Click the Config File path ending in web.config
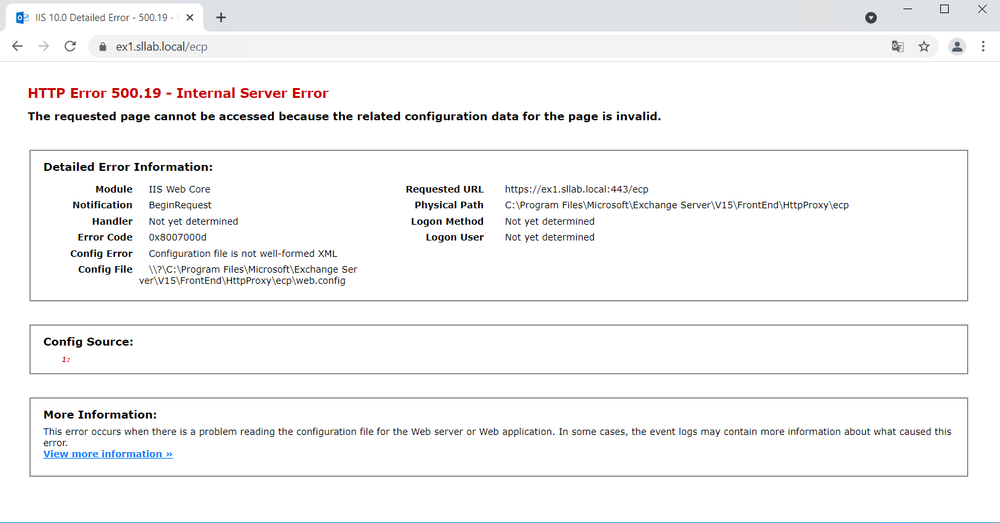This screenshot has width=1000, height=523. 248,275
